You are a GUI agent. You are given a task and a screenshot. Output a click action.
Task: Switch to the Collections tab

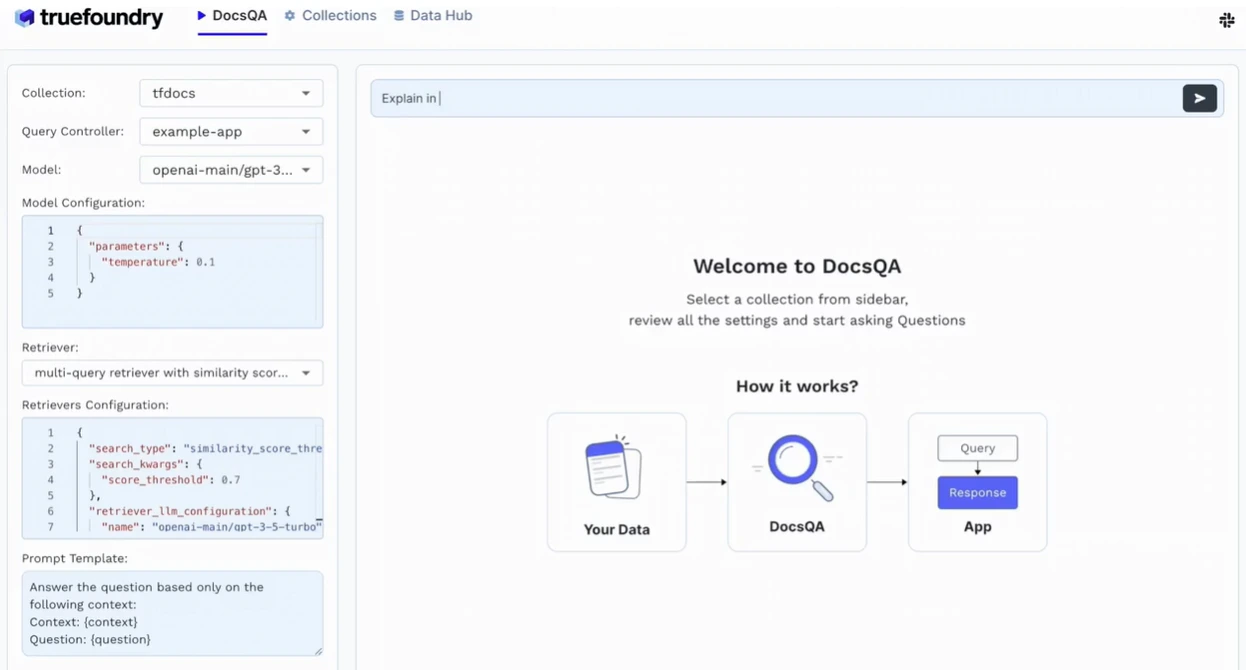coord(330,16)
